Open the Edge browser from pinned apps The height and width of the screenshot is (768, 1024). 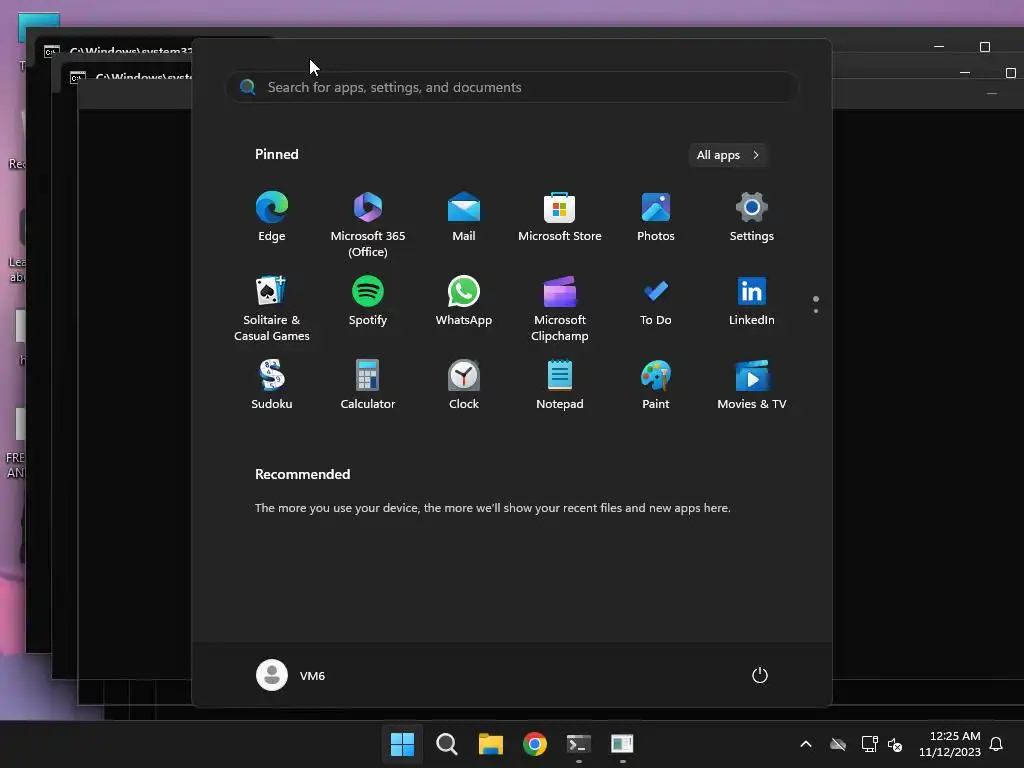tap(272, 217)
